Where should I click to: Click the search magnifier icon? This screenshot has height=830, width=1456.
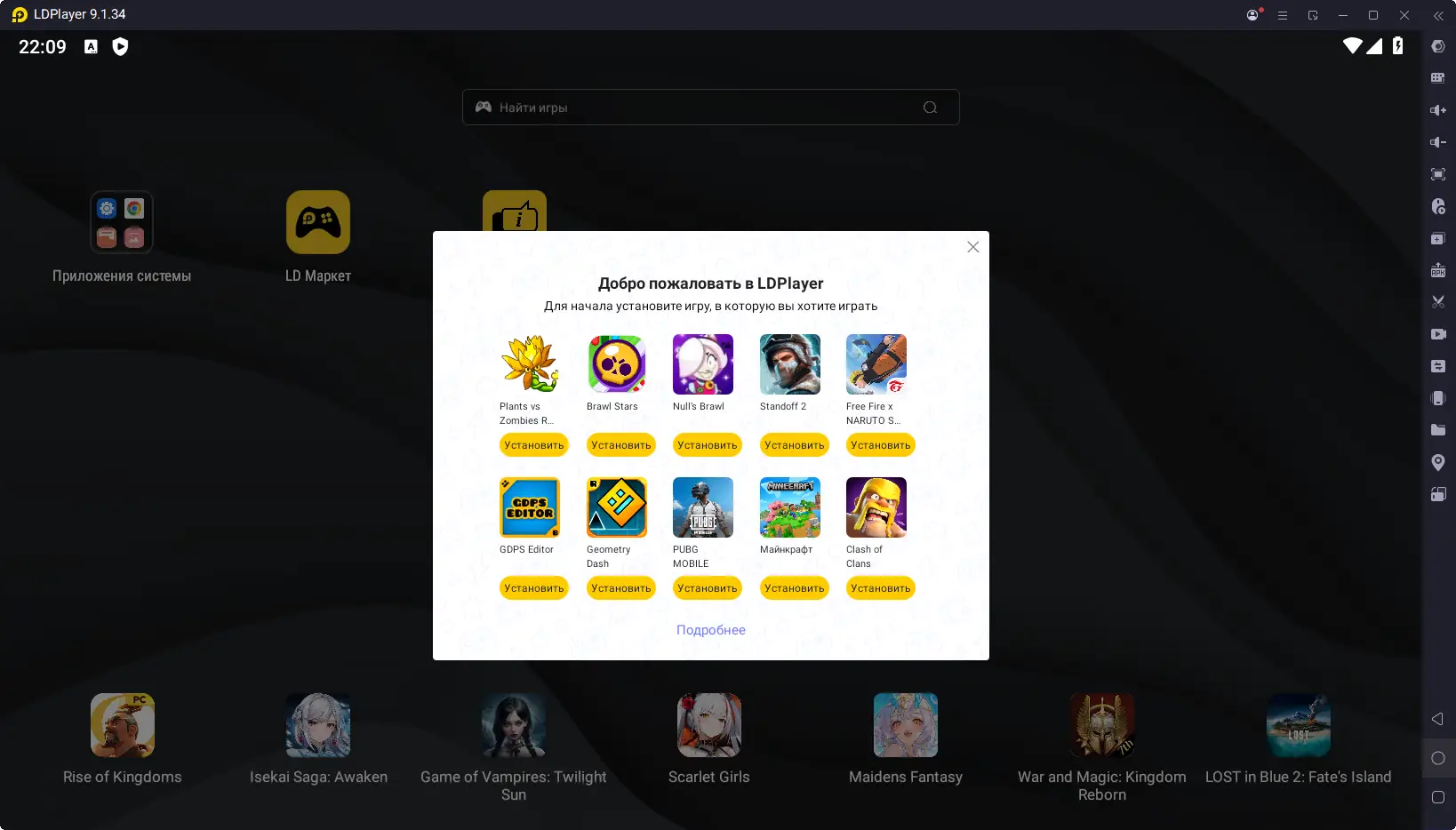coord(931,108)
